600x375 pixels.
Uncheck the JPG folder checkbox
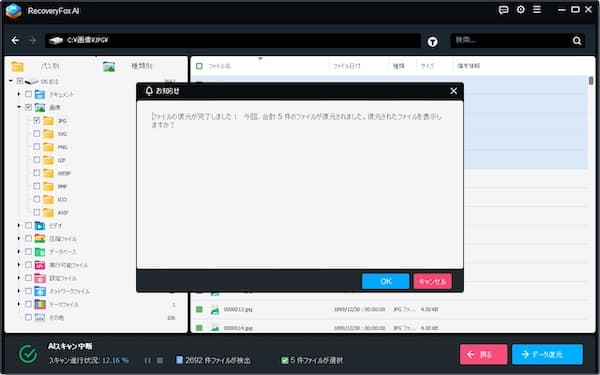click(x=37, y=121)
